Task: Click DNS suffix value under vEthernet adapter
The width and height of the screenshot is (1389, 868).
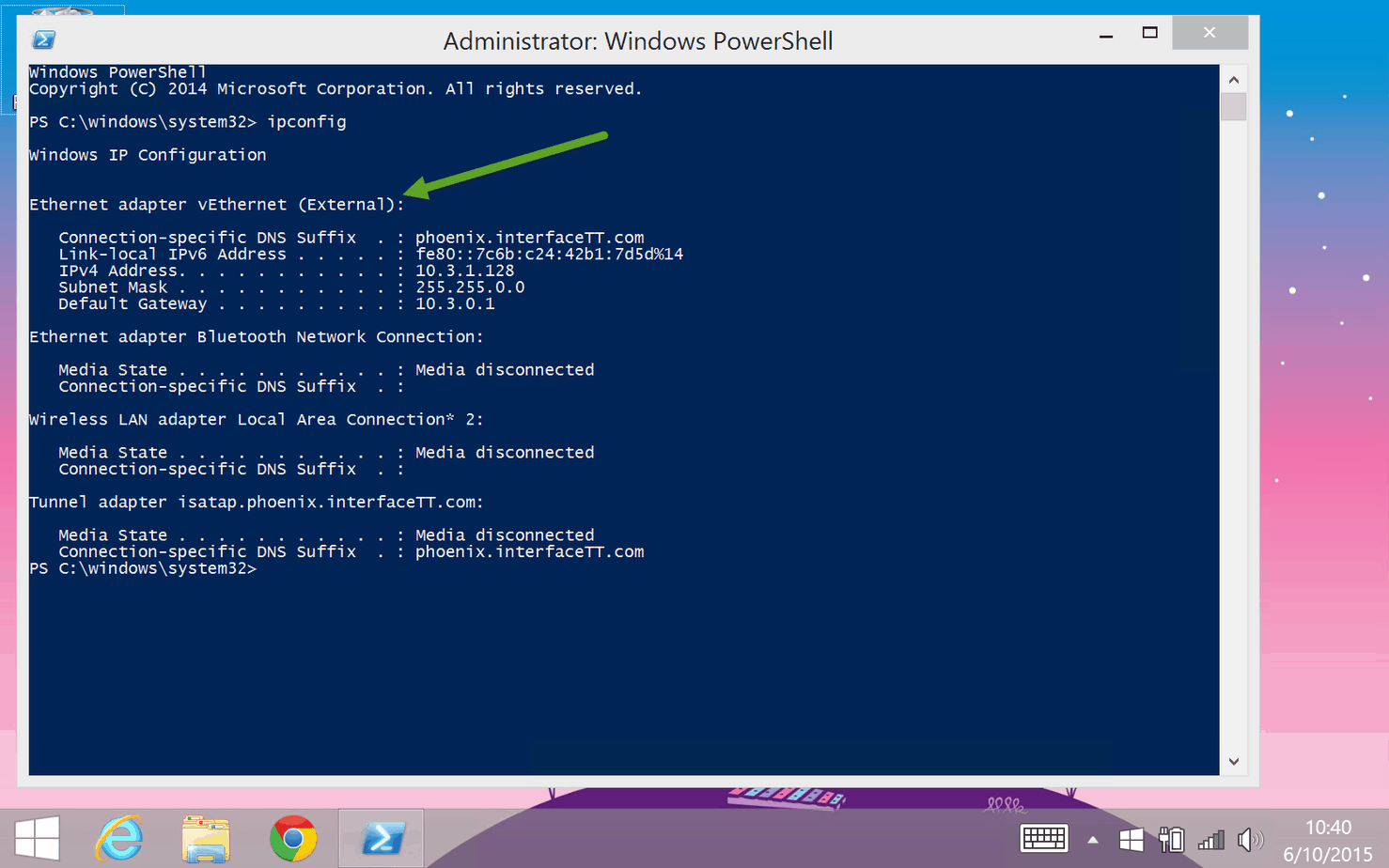Action: [x=530, y=238]
